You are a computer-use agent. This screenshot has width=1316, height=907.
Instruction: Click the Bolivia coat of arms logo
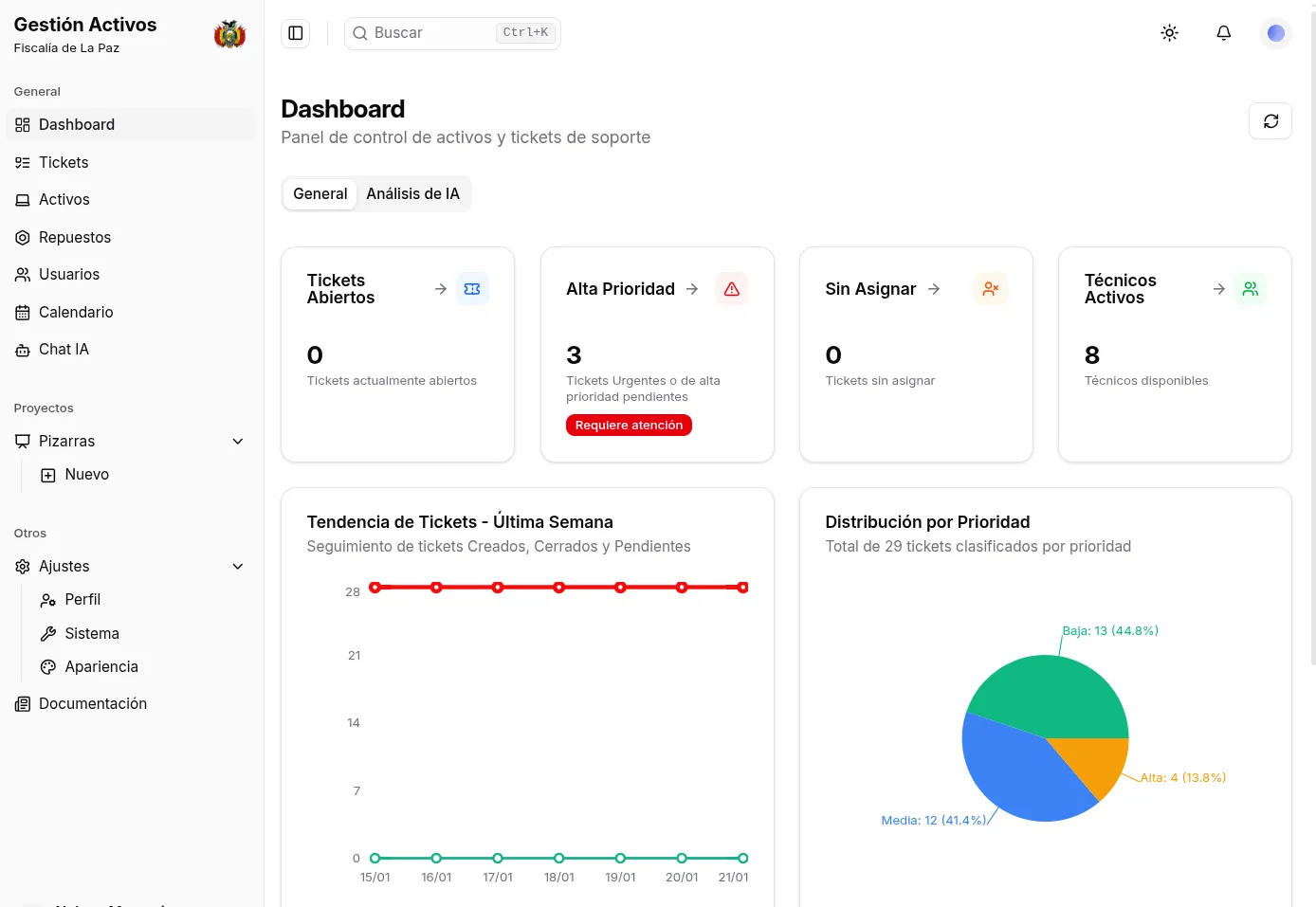pyautogui.click(x=229, y=35)
